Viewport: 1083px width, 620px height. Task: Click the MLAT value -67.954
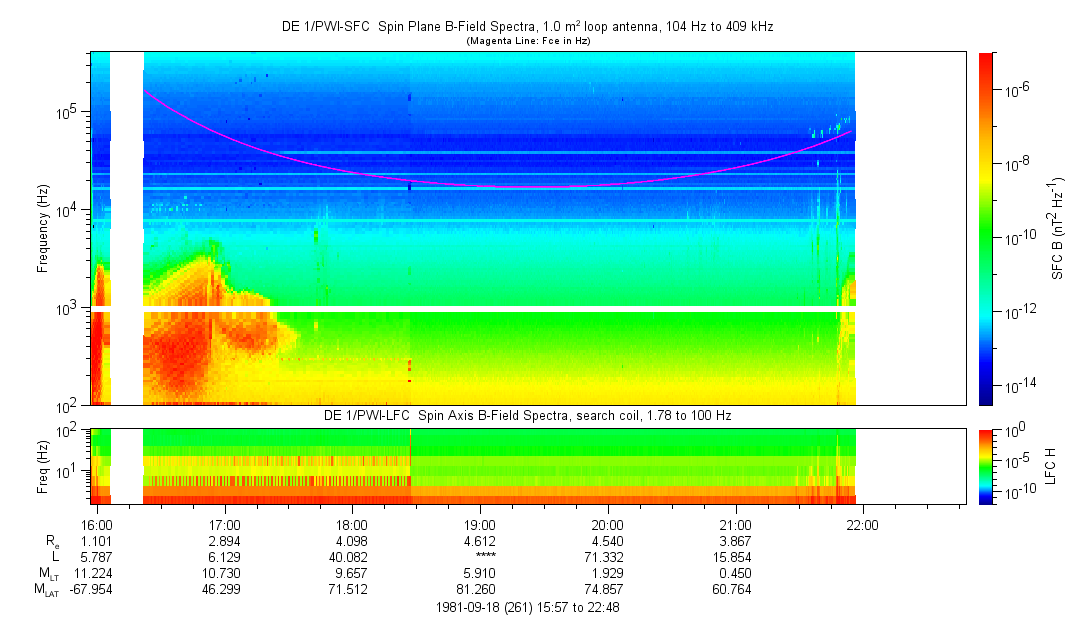[90, 590]
